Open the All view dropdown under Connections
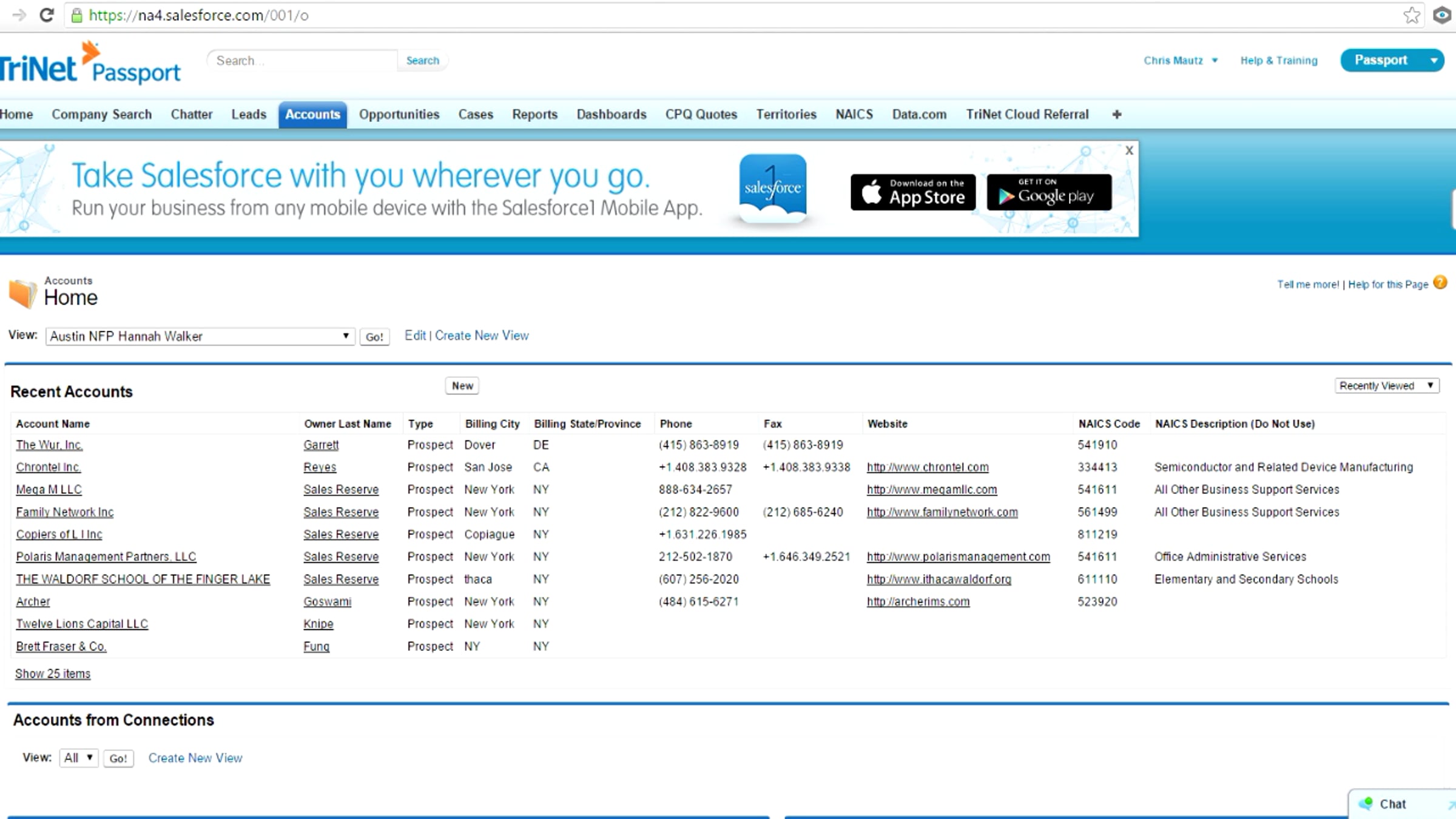This screenshot has height=819, width=1456. [x=79, y=758]
